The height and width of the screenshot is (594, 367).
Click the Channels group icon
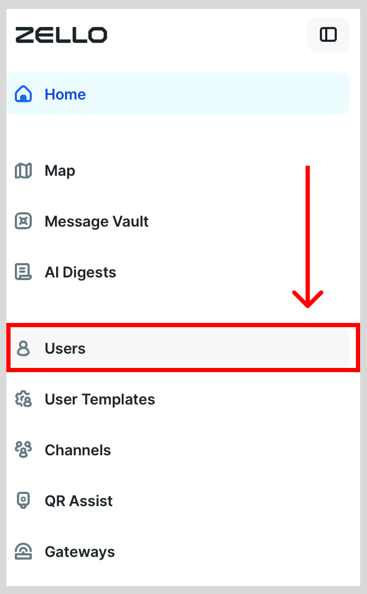tap(23, 450)
